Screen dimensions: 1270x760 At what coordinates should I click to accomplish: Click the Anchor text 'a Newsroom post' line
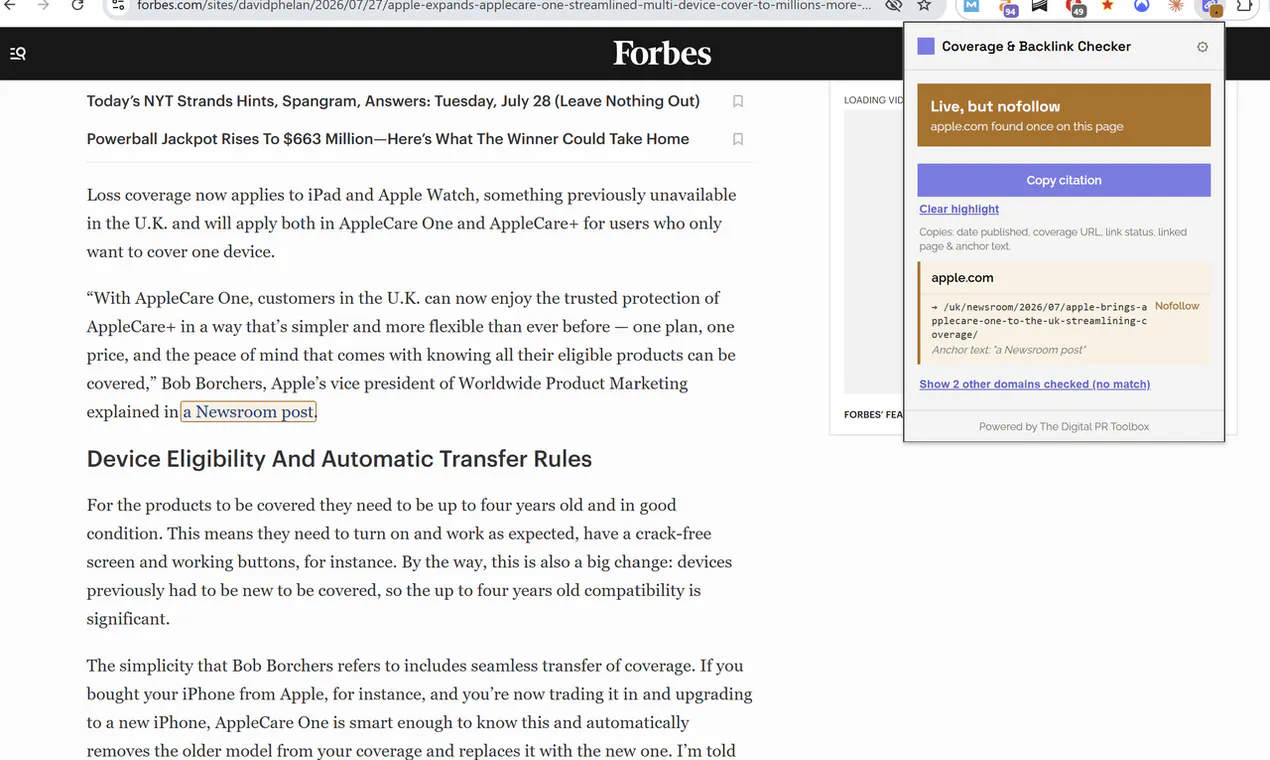pyautogui.click(x=1008, y=350)
